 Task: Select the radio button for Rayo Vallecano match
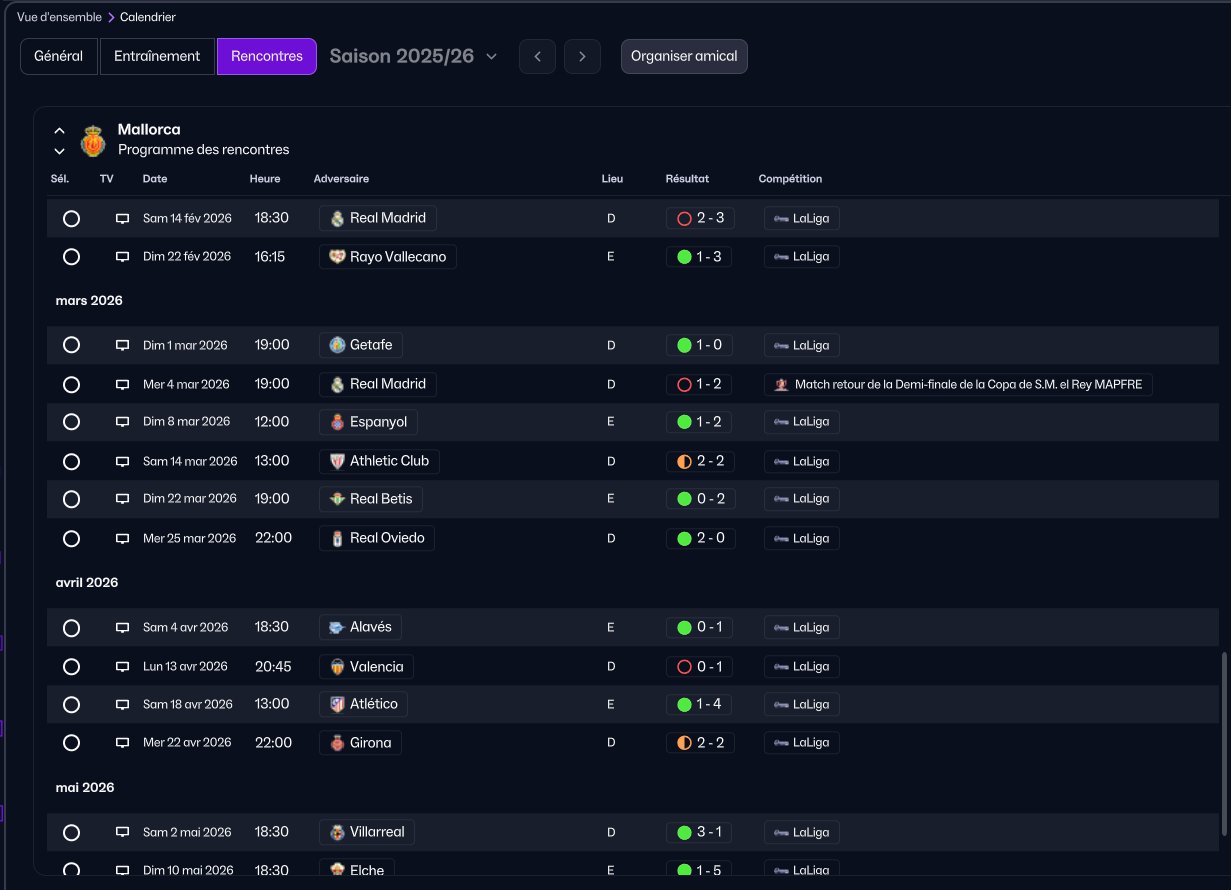pos(71,256)
